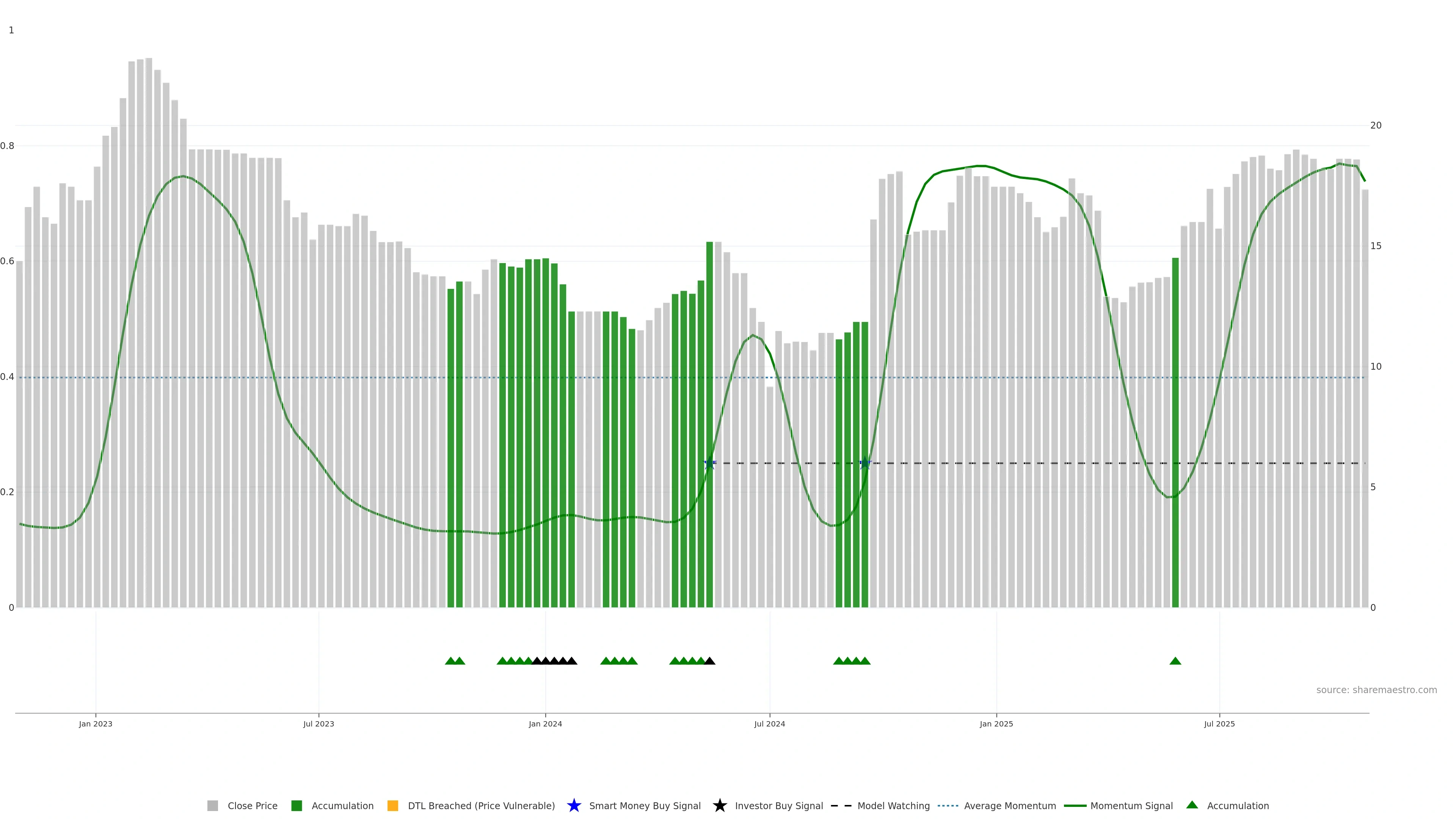
Task: Click the Jan 2024 axis label
Action: [545, 723]
